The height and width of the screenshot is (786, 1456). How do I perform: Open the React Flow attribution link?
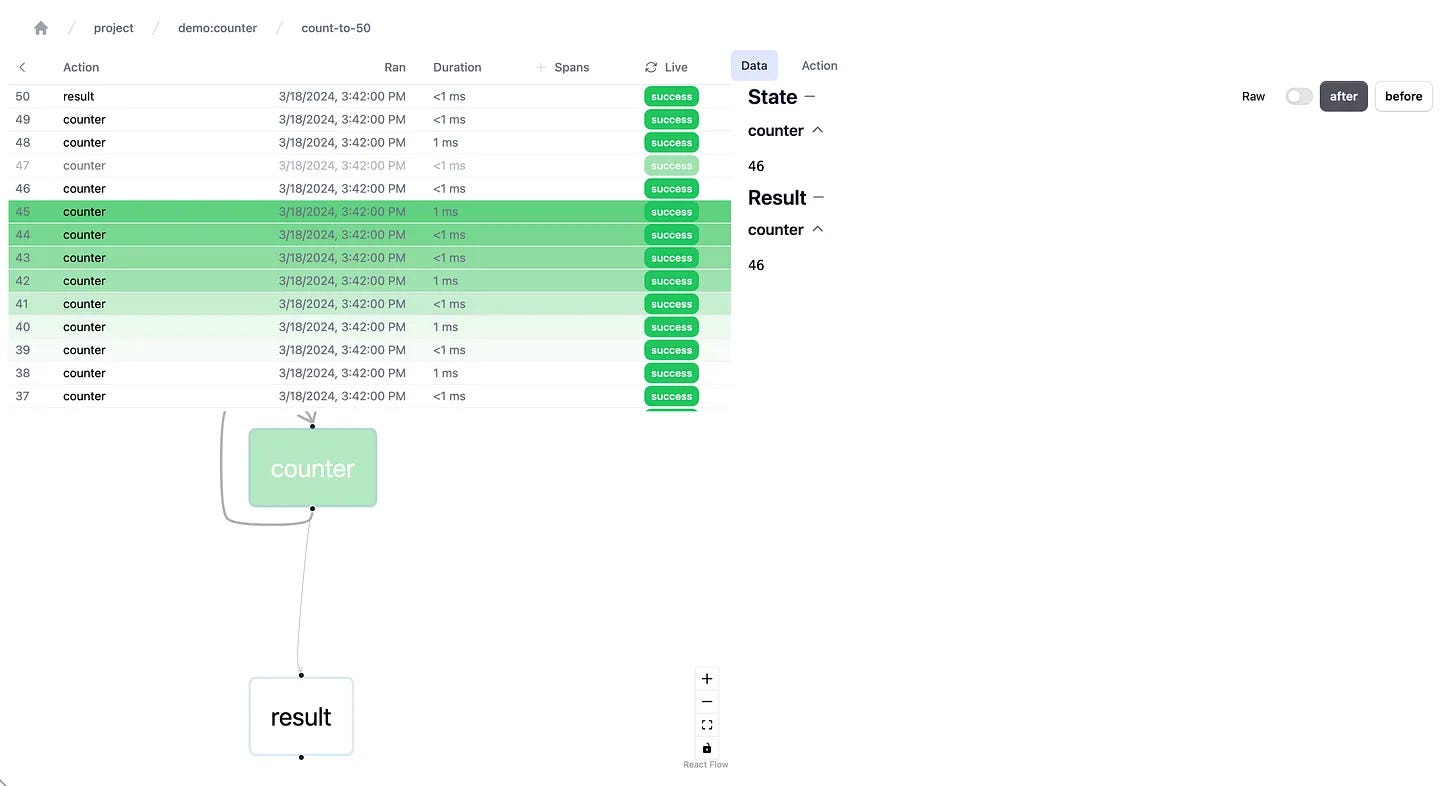706,764
